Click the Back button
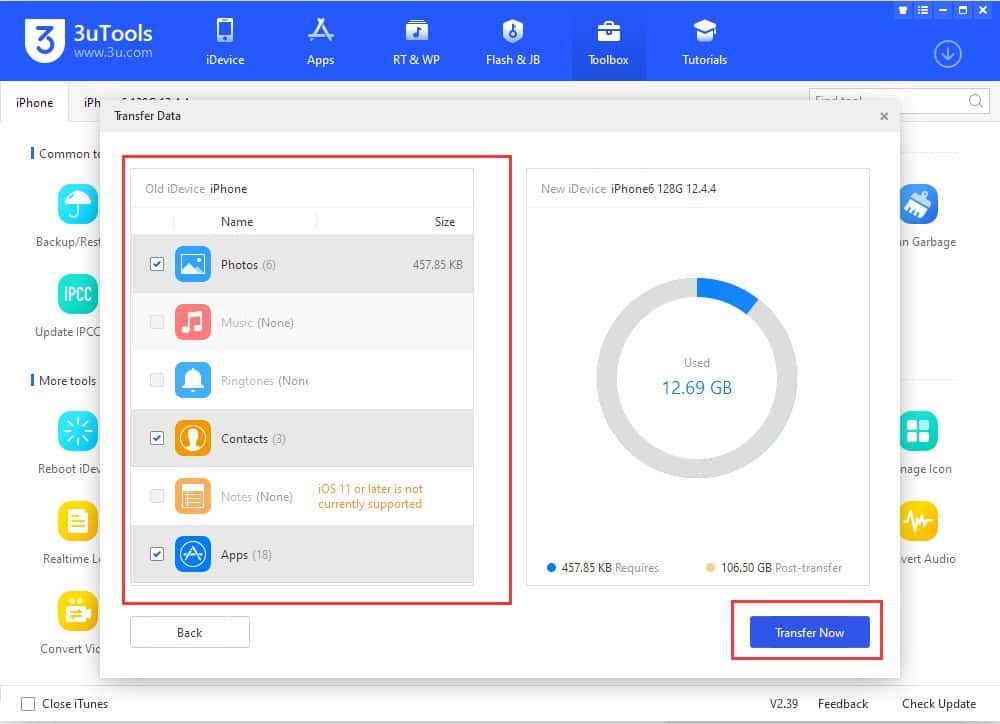 point(189,632)
